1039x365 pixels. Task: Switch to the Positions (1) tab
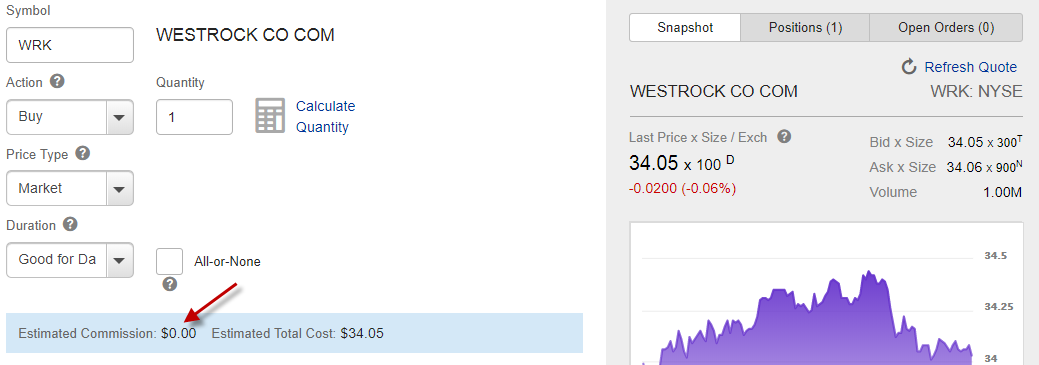[805, 28]
